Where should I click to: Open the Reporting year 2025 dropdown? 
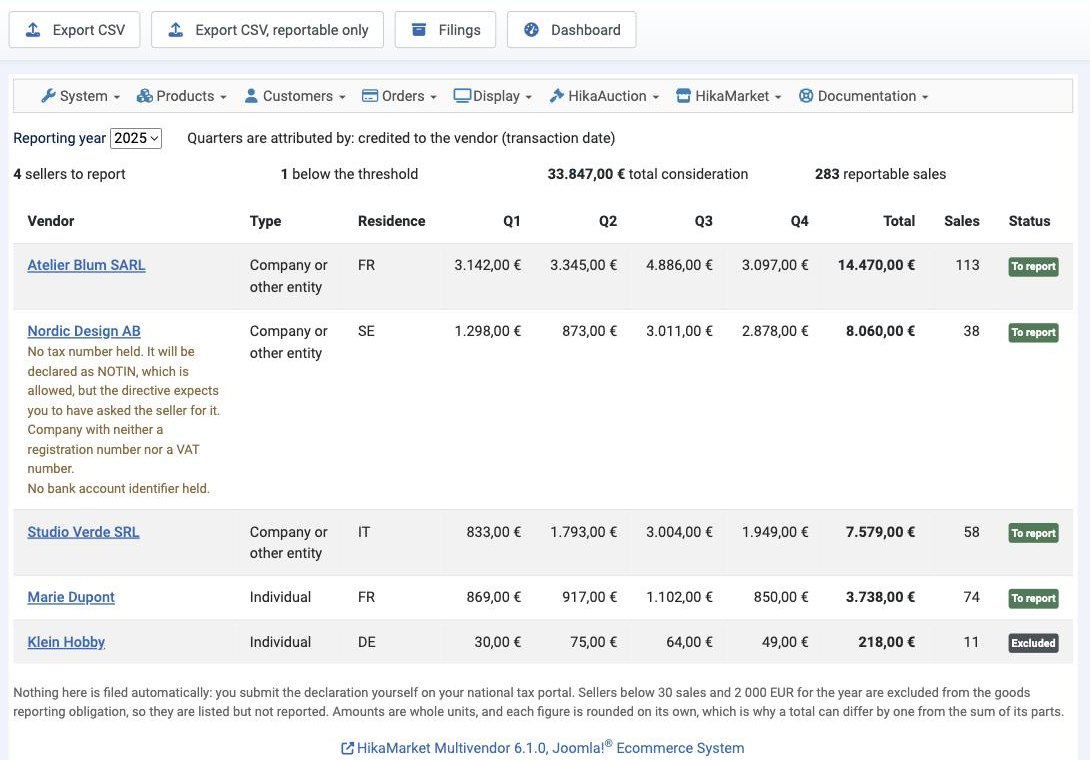point(136,138)
